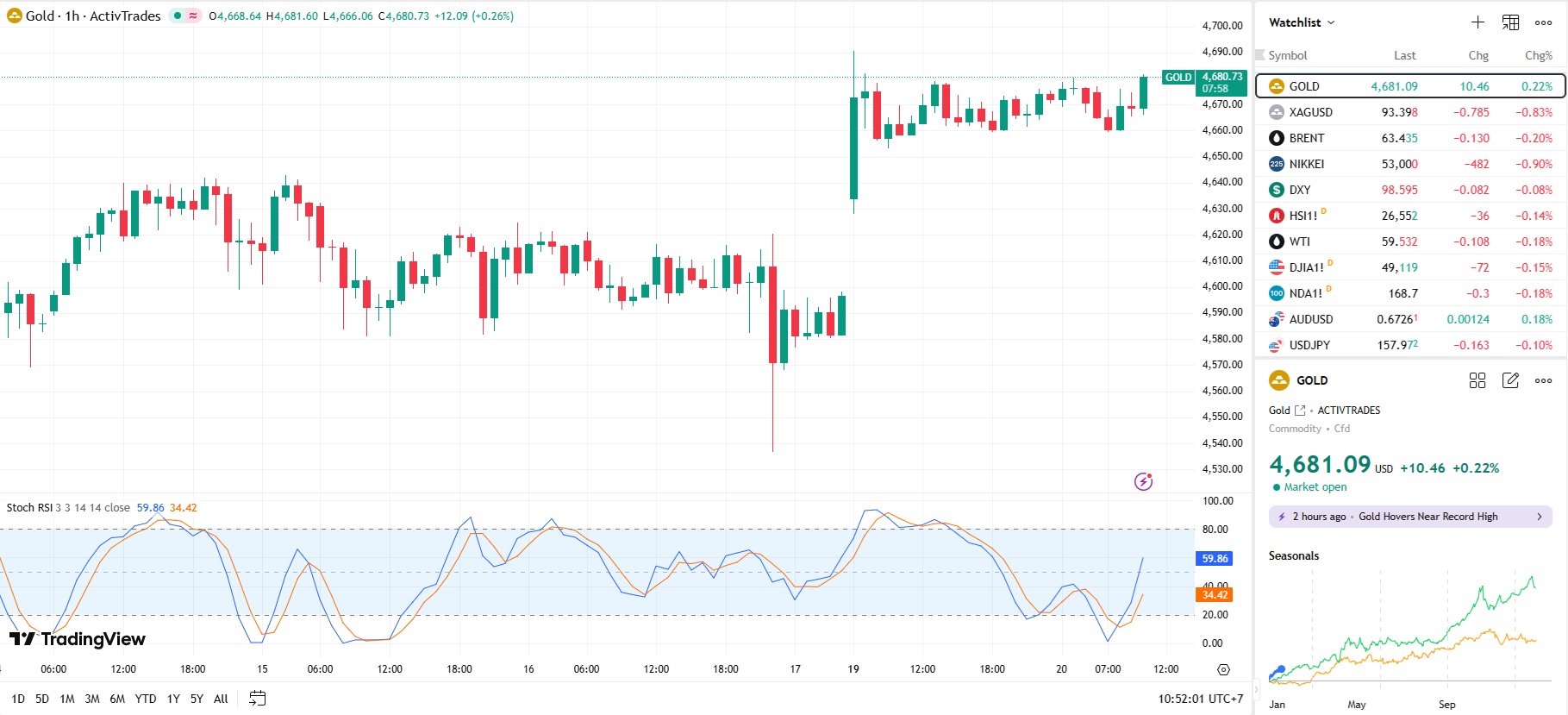Open Gold symbol page external link icon
This screenshot has width=1568, height=715.
pos(1300,411)
